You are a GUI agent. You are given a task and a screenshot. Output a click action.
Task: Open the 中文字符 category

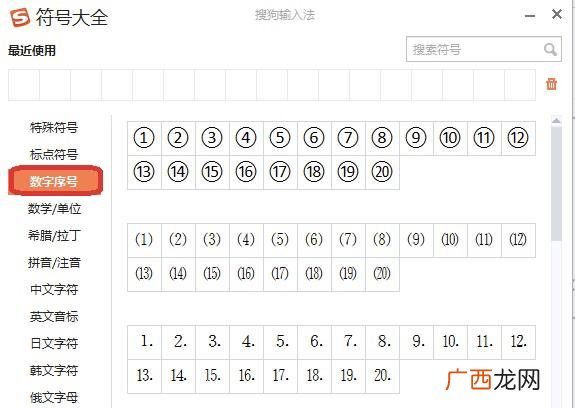54,290
